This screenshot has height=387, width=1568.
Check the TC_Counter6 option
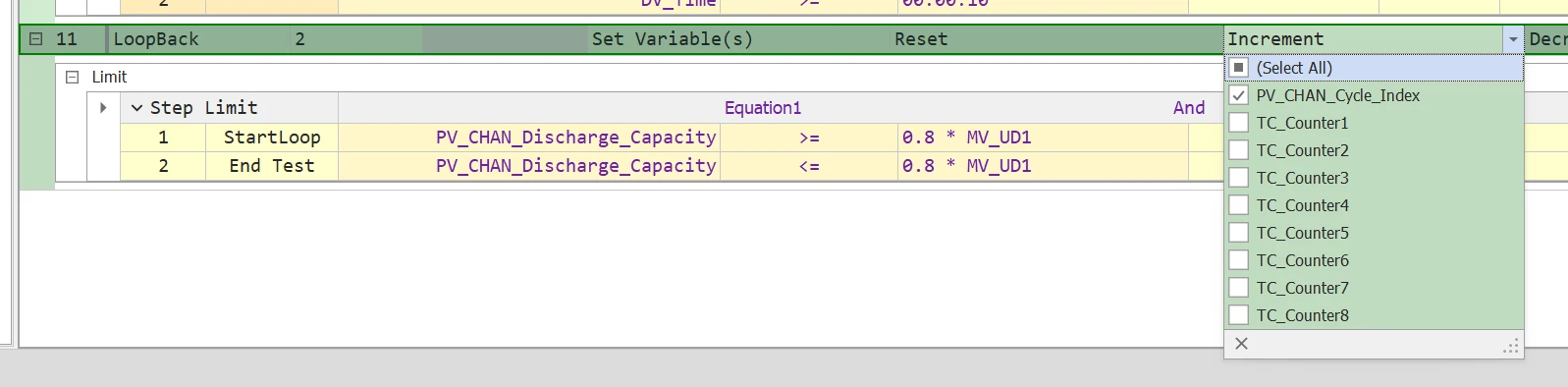tap(1239, 260)
